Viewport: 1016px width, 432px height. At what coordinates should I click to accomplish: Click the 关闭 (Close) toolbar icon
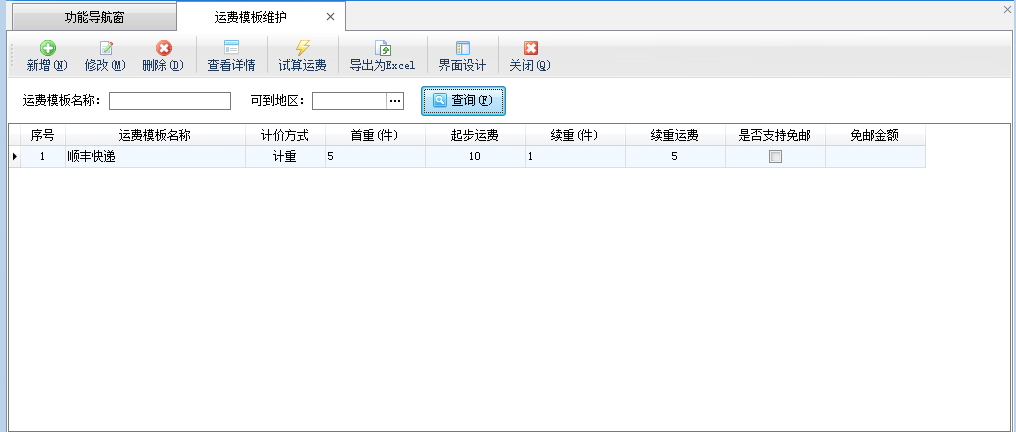pyautogui.click(x=530, y=49)
